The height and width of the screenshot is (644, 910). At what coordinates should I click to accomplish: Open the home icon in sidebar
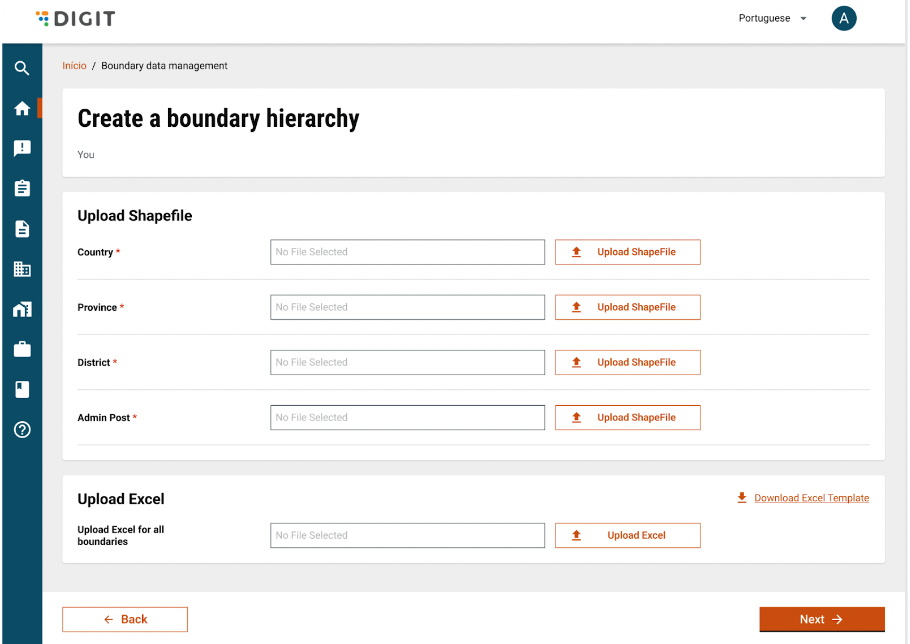pyautogui.click(x=22, y=109)
